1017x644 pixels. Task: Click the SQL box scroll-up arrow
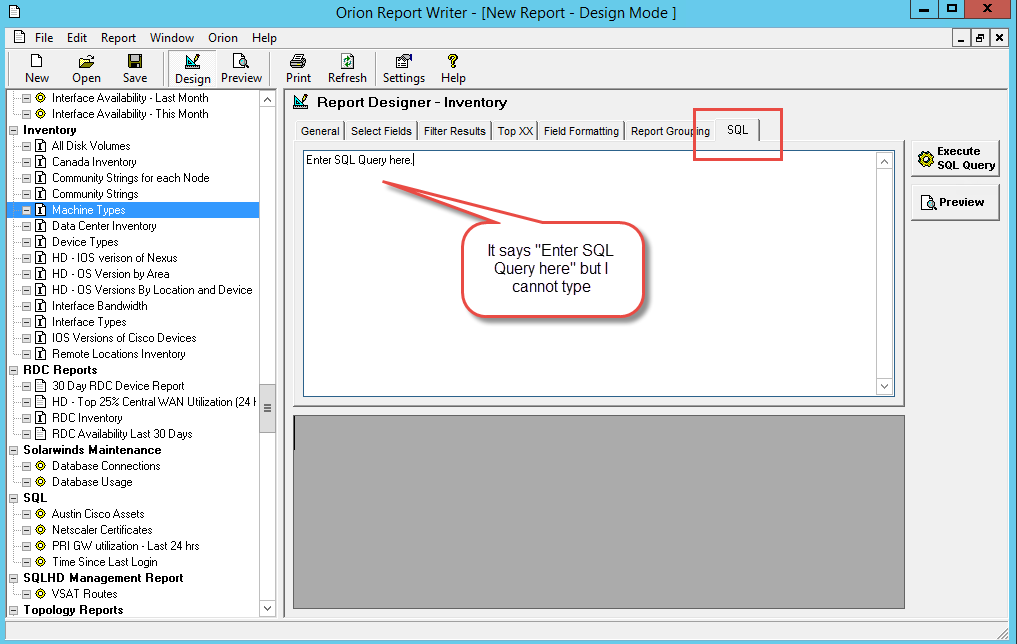click(884, 161)
